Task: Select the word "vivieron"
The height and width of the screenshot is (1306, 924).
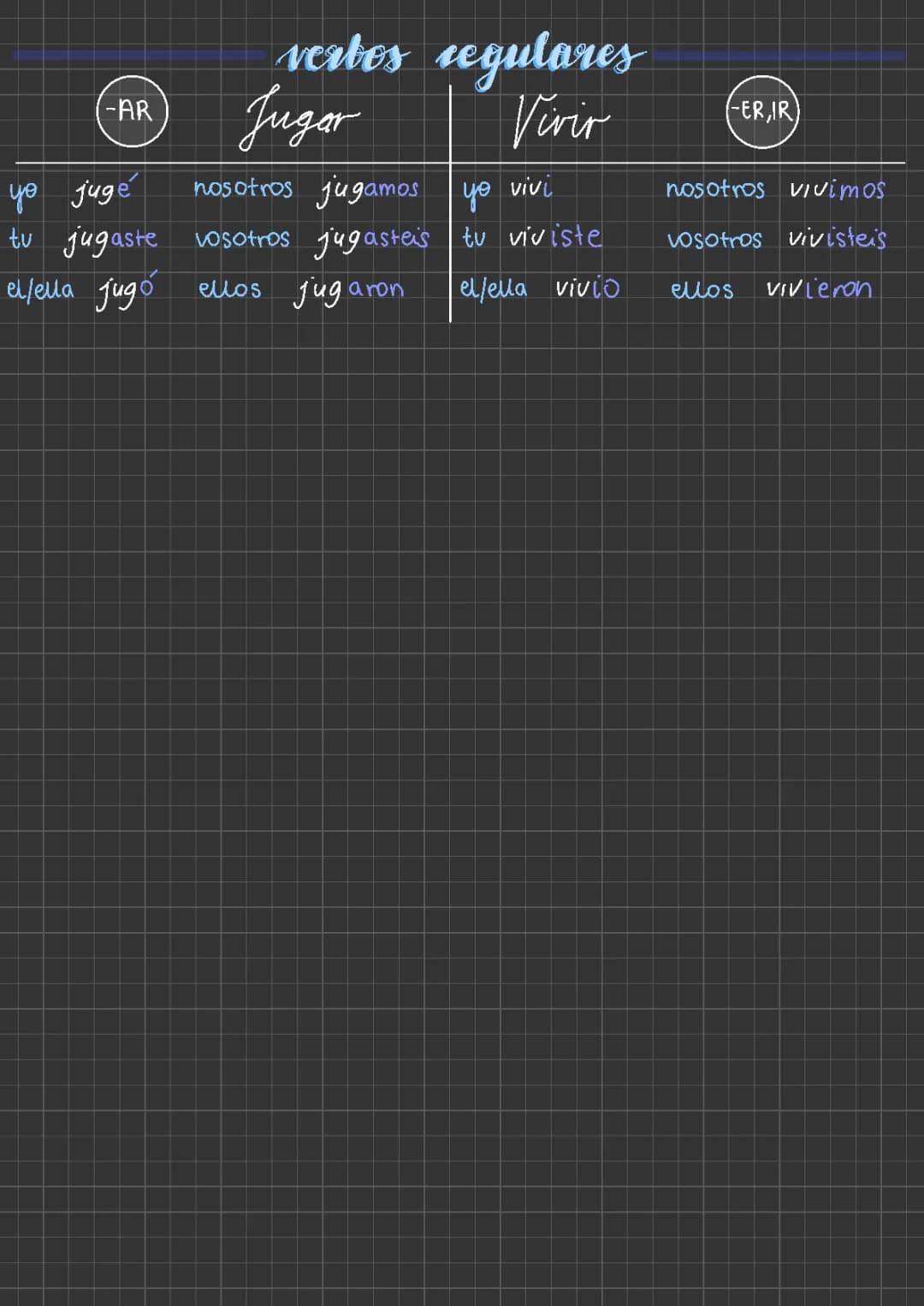Action: coord(819,289)
